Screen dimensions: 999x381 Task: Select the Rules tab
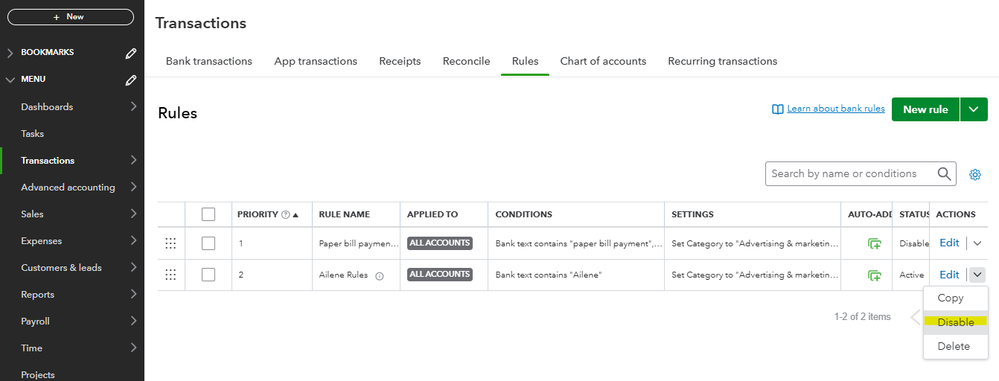coord(525,61)
